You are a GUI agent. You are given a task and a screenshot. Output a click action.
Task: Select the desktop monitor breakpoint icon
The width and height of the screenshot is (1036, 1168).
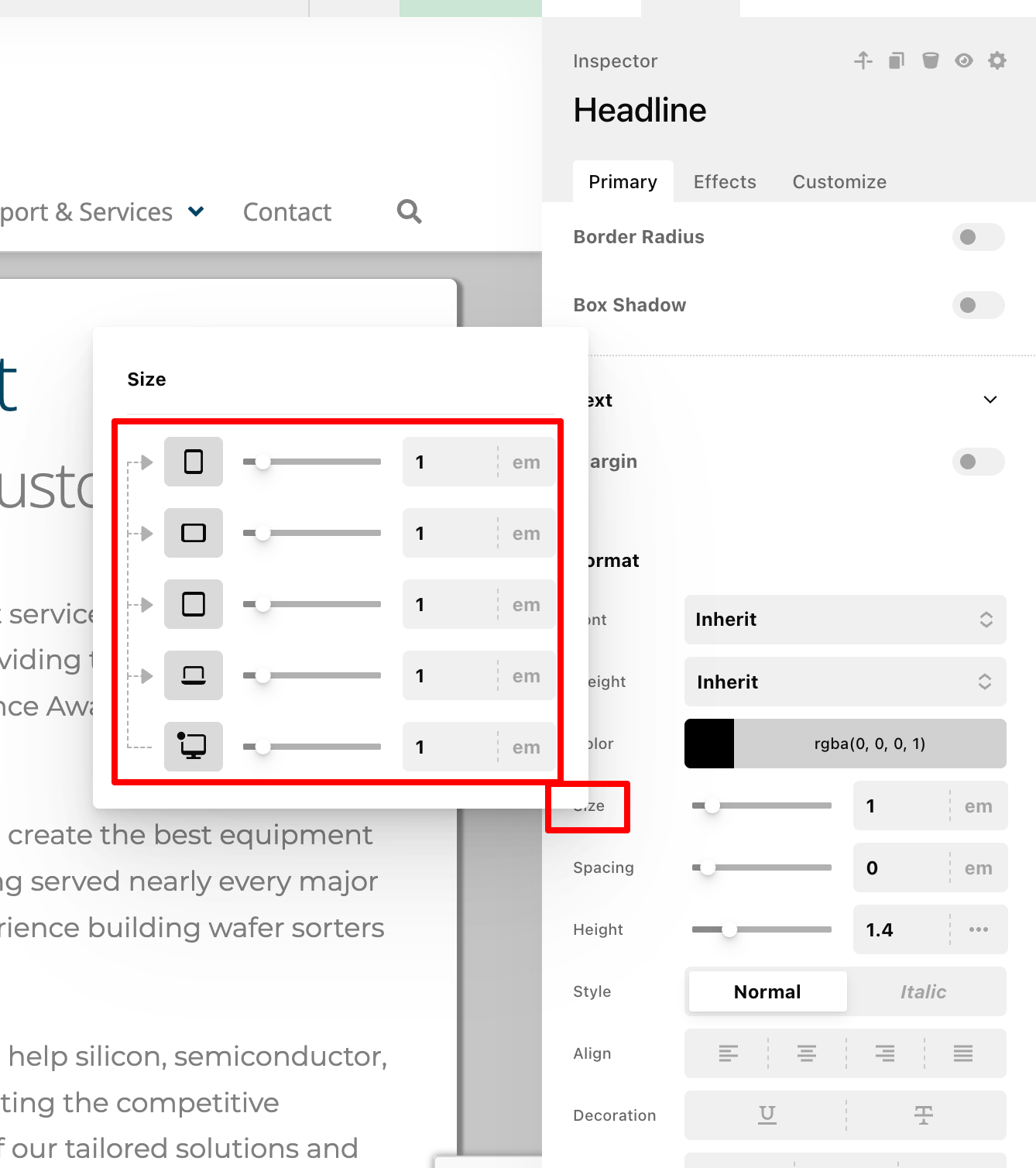tap(194, 747)
